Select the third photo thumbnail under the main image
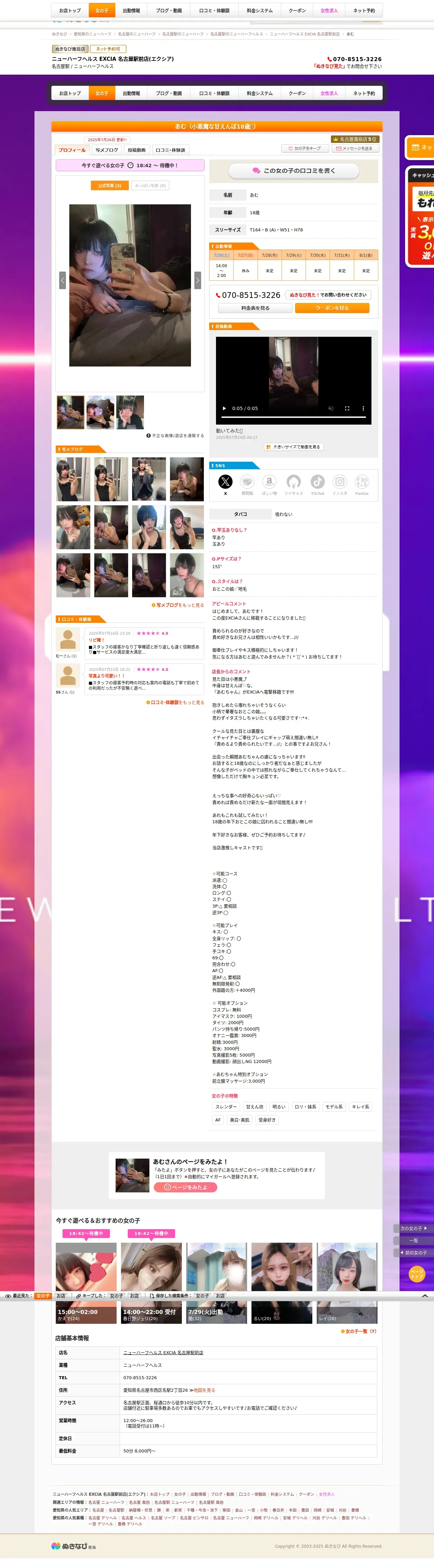Image resolution: width=434 pixels, height=1568 pixels. coord(130,412)
